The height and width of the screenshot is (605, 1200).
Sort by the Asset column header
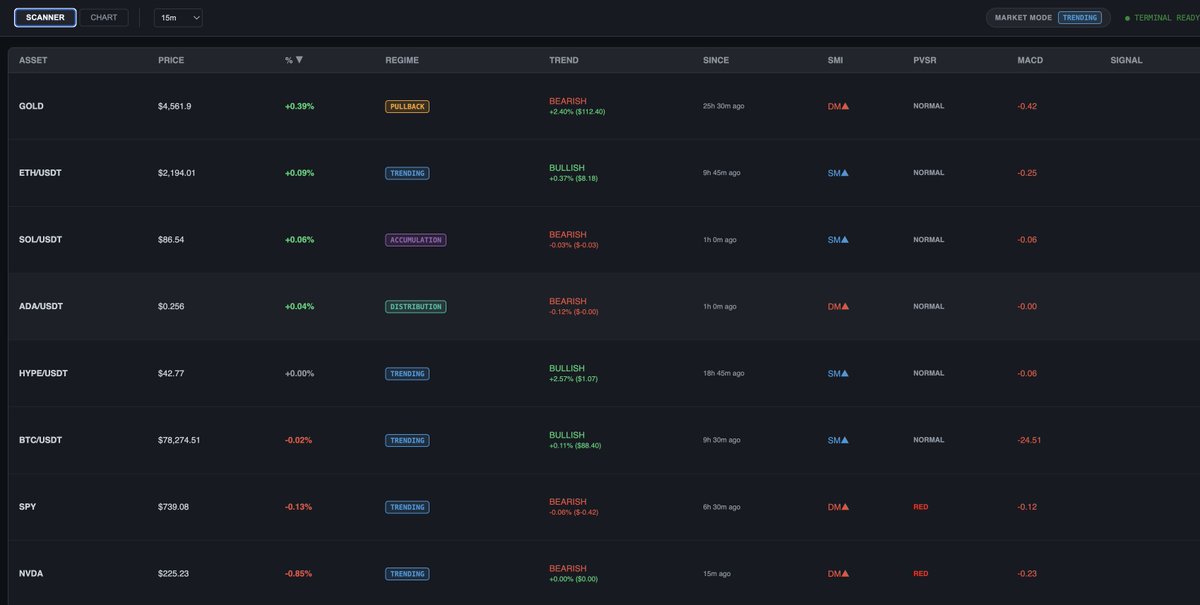(33, 60)
